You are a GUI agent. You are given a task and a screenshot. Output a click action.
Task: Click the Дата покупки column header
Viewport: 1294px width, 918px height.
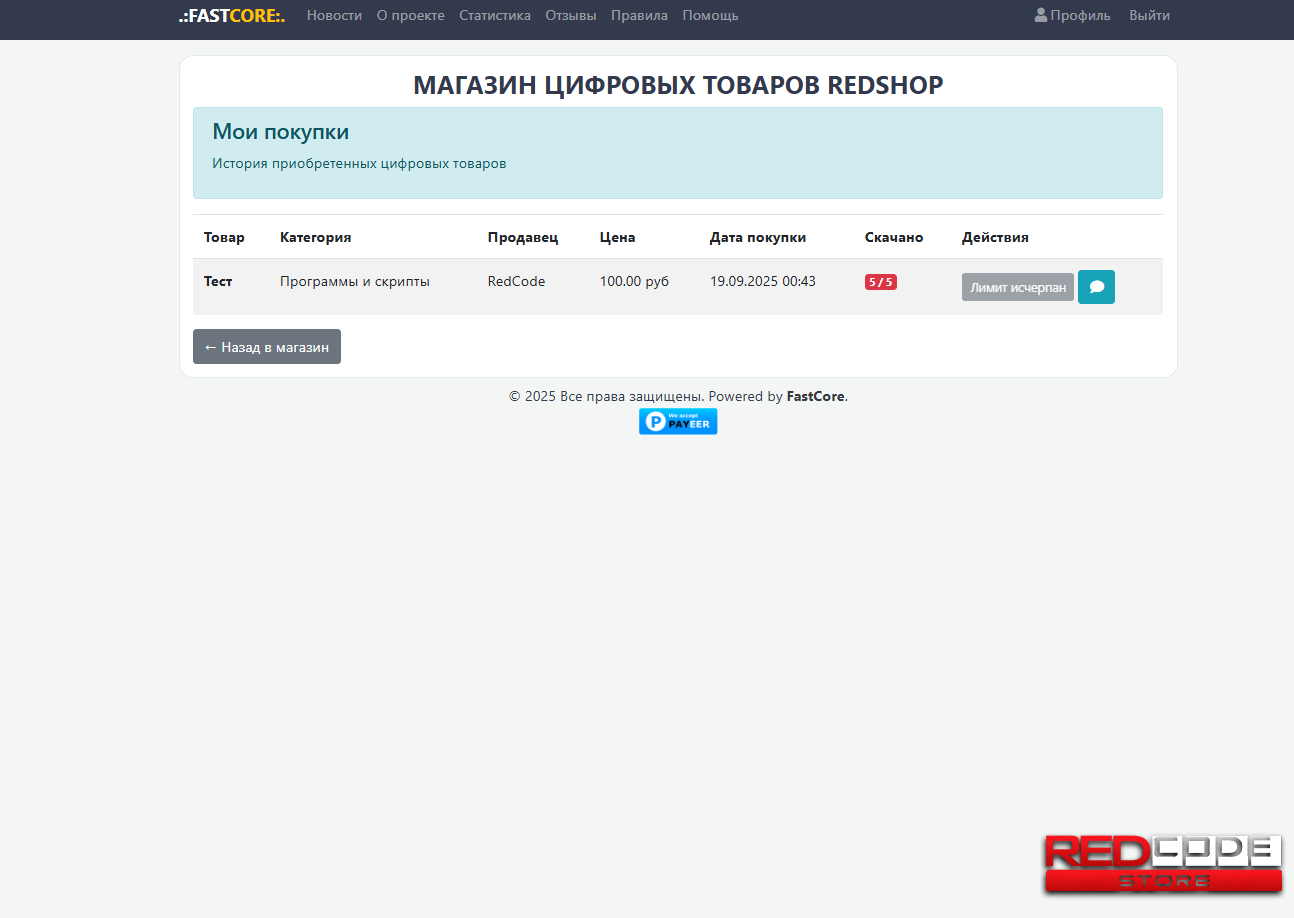coord(757,238)
